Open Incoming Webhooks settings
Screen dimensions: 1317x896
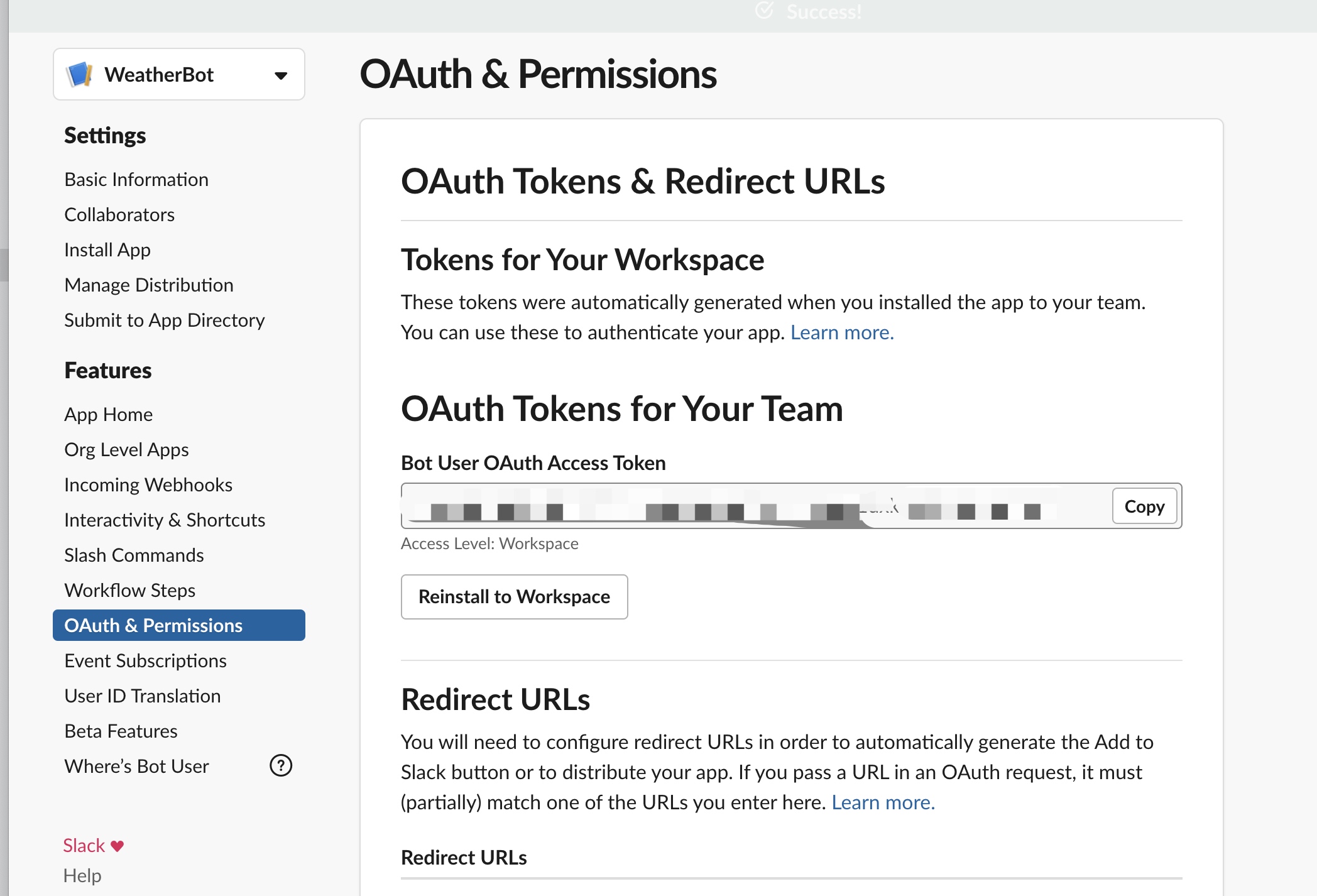[x=148, y=485]
